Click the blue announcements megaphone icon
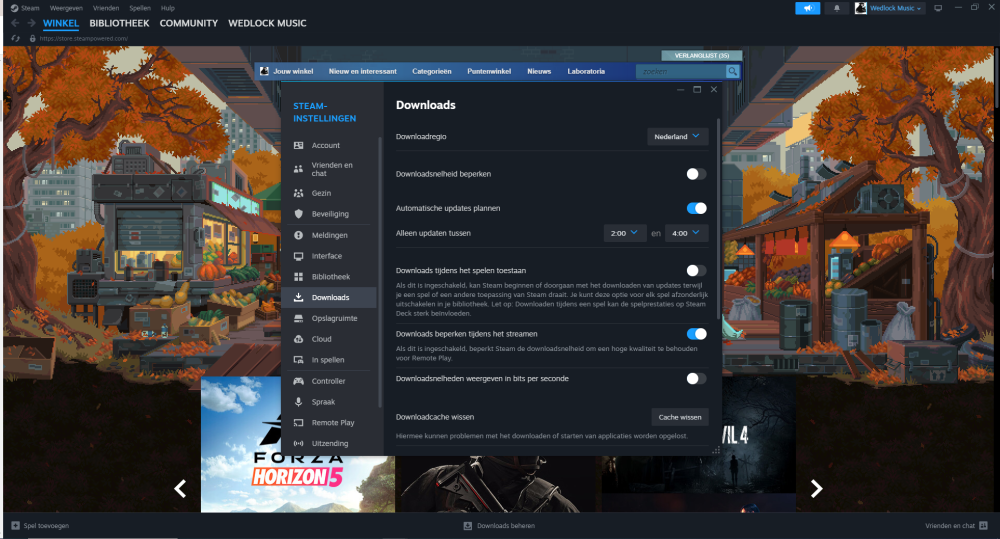The height and width of the screenshot is (539, 1000). click(x=807, y=8)
